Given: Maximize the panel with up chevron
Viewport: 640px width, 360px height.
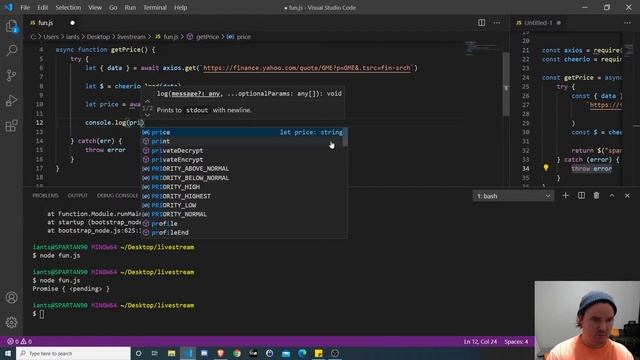Looking at the screenshot, I should point(612,196).
